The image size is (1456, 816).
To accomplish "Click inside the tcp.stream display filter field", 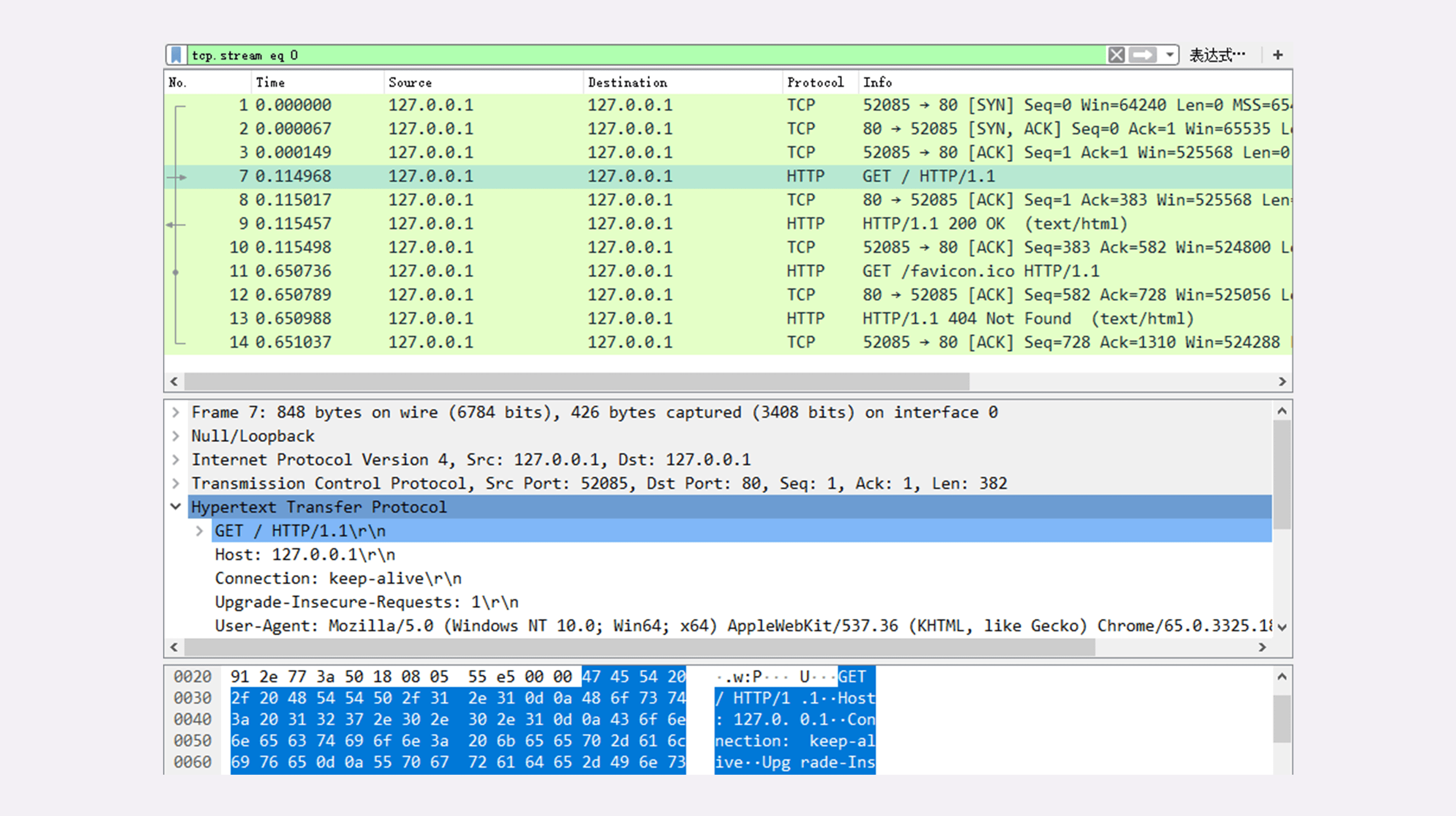I will (622, 55).
